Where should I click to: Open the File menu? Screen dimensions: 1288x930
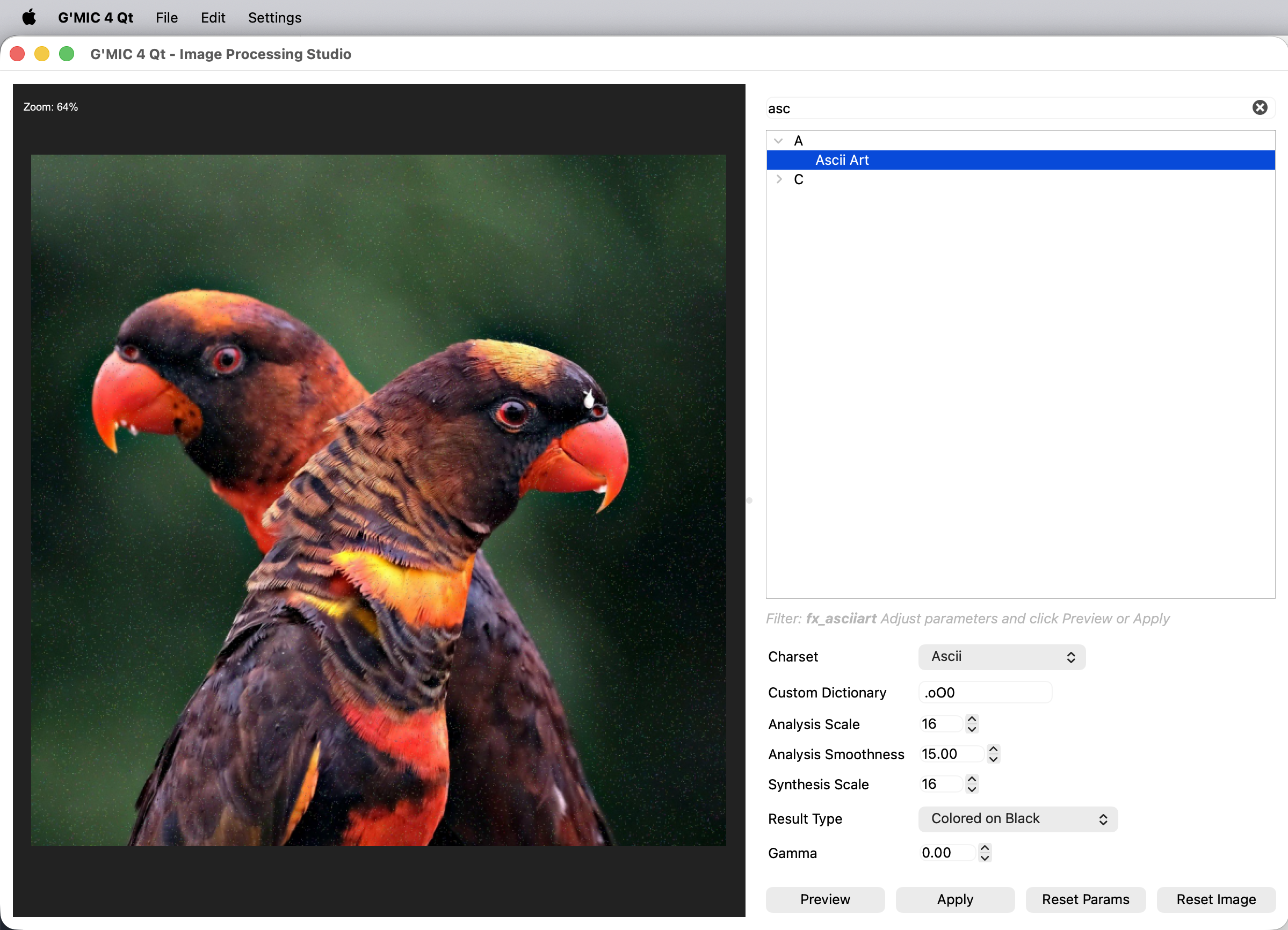pyautogui.click(x=167, y=18)
